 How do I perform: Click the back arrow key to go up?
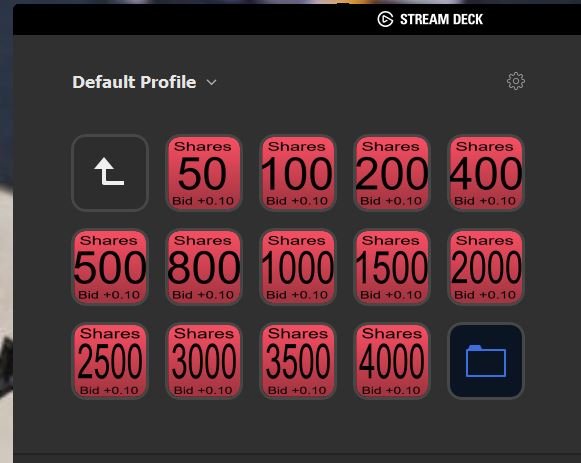110,173
